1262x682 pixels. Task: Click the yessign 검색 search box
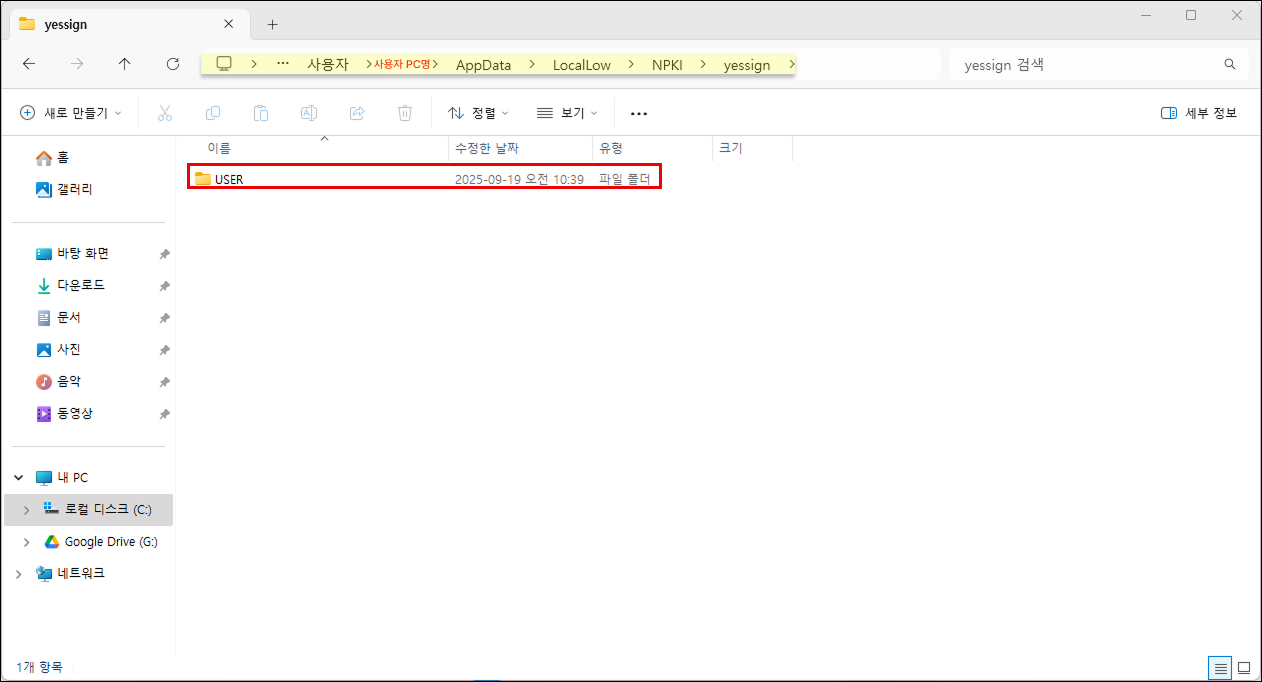(x=1090, y=65)
